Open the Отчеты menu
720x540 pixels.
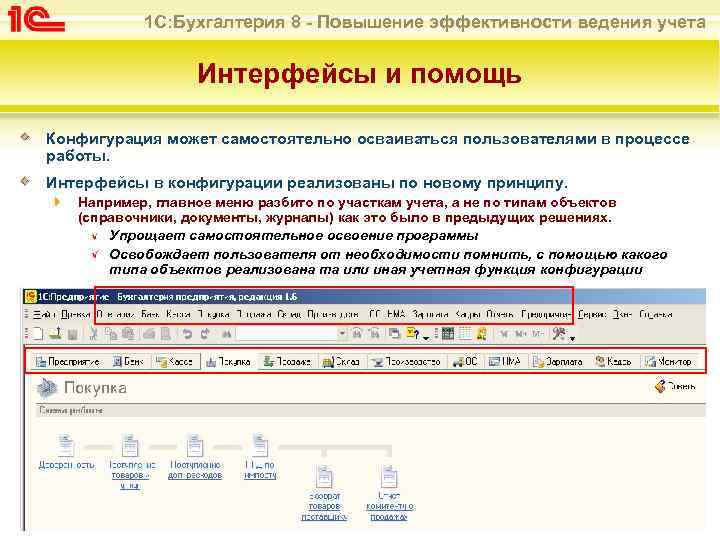coord(500,315)
